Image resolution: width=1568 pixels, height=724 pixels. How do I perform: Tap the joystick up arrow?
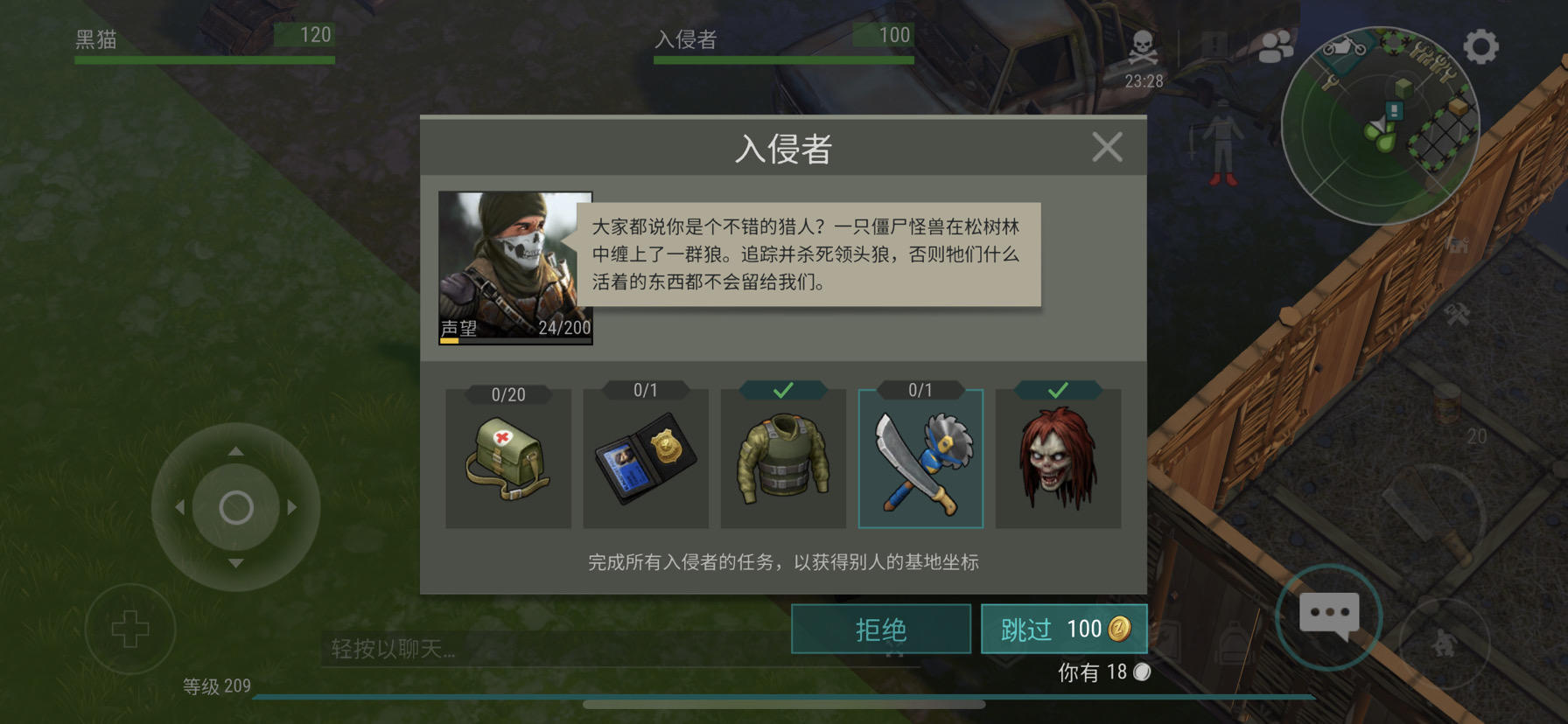click(x=236, y=451)
